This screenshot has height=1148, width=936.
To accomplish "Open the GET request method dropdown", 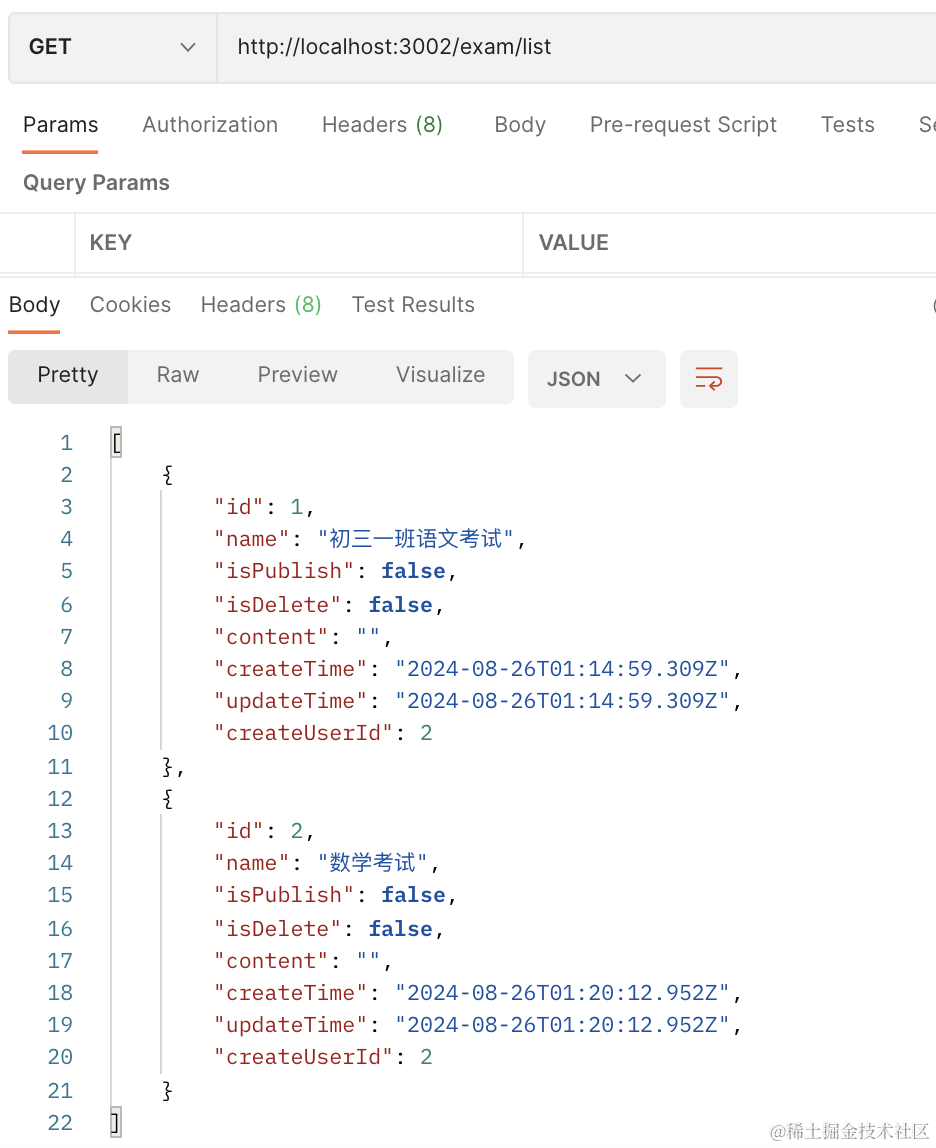I will [112, 47].
